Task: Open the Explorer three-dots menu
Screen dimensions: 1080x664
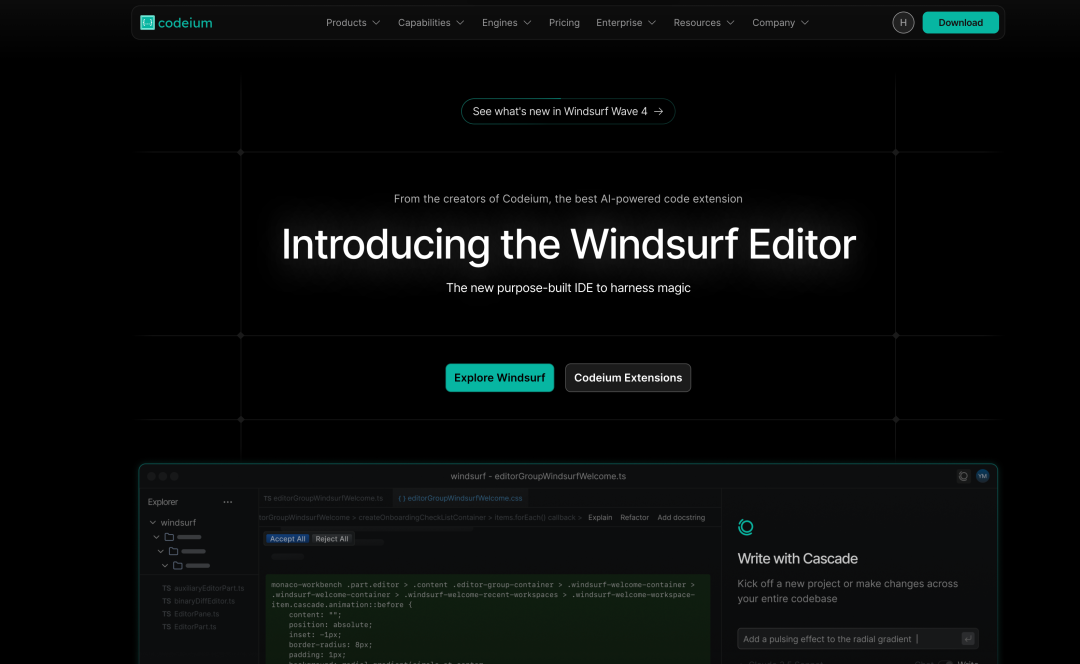Action: pos(227,502)
